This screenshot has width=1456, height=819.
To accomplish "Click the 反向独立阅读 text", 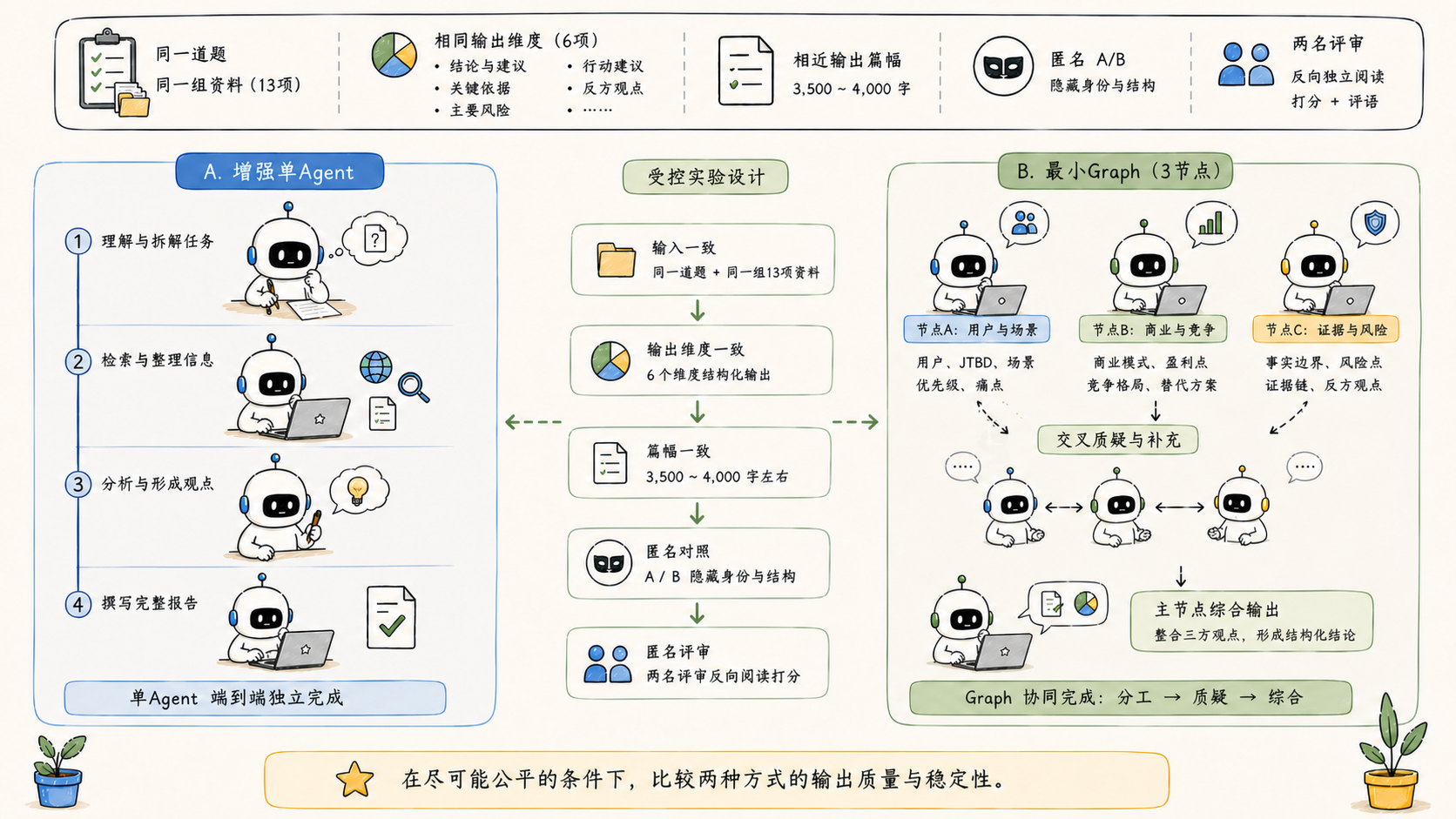I will coord(1338,77).
